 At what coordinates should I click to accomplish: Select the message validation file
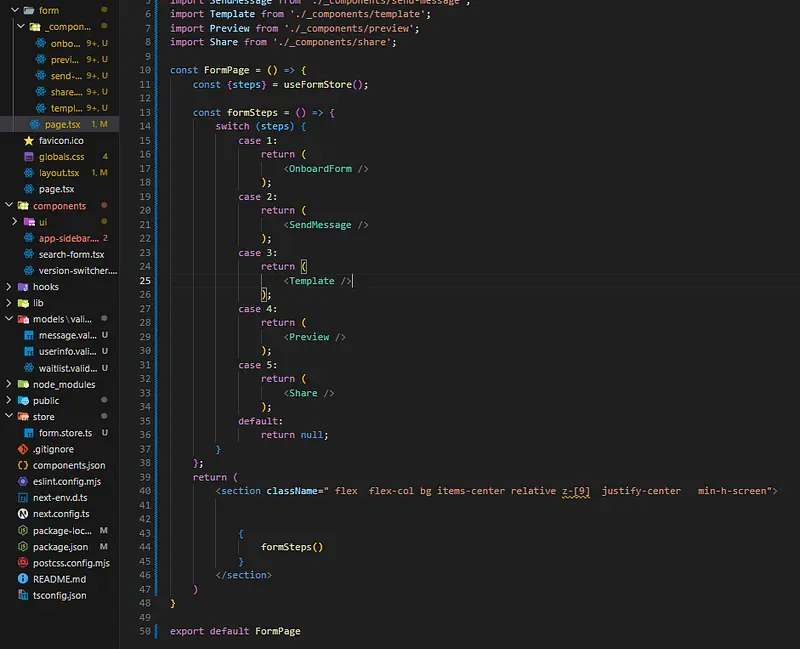65,335
